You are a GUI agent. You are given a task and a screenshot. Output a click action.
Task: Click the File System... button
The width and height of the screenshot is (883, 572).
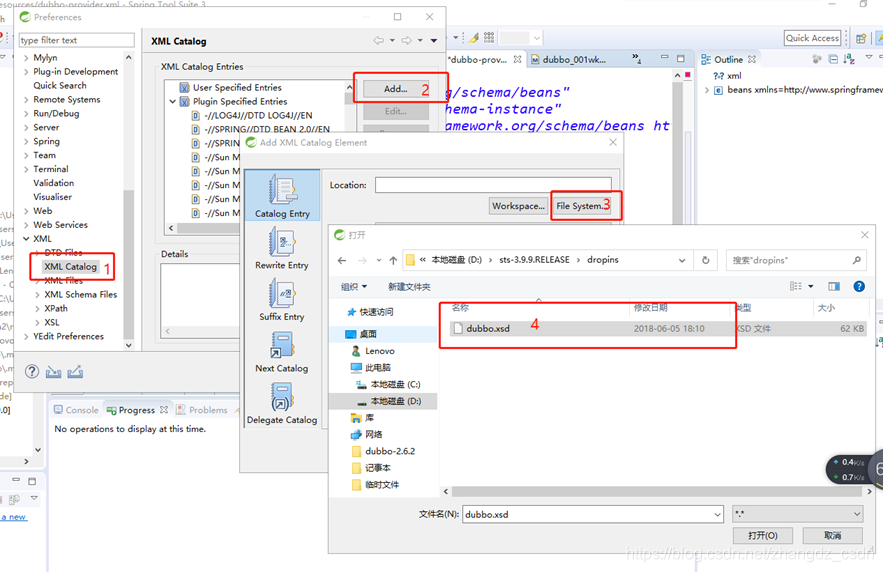(x=582, y=206)
